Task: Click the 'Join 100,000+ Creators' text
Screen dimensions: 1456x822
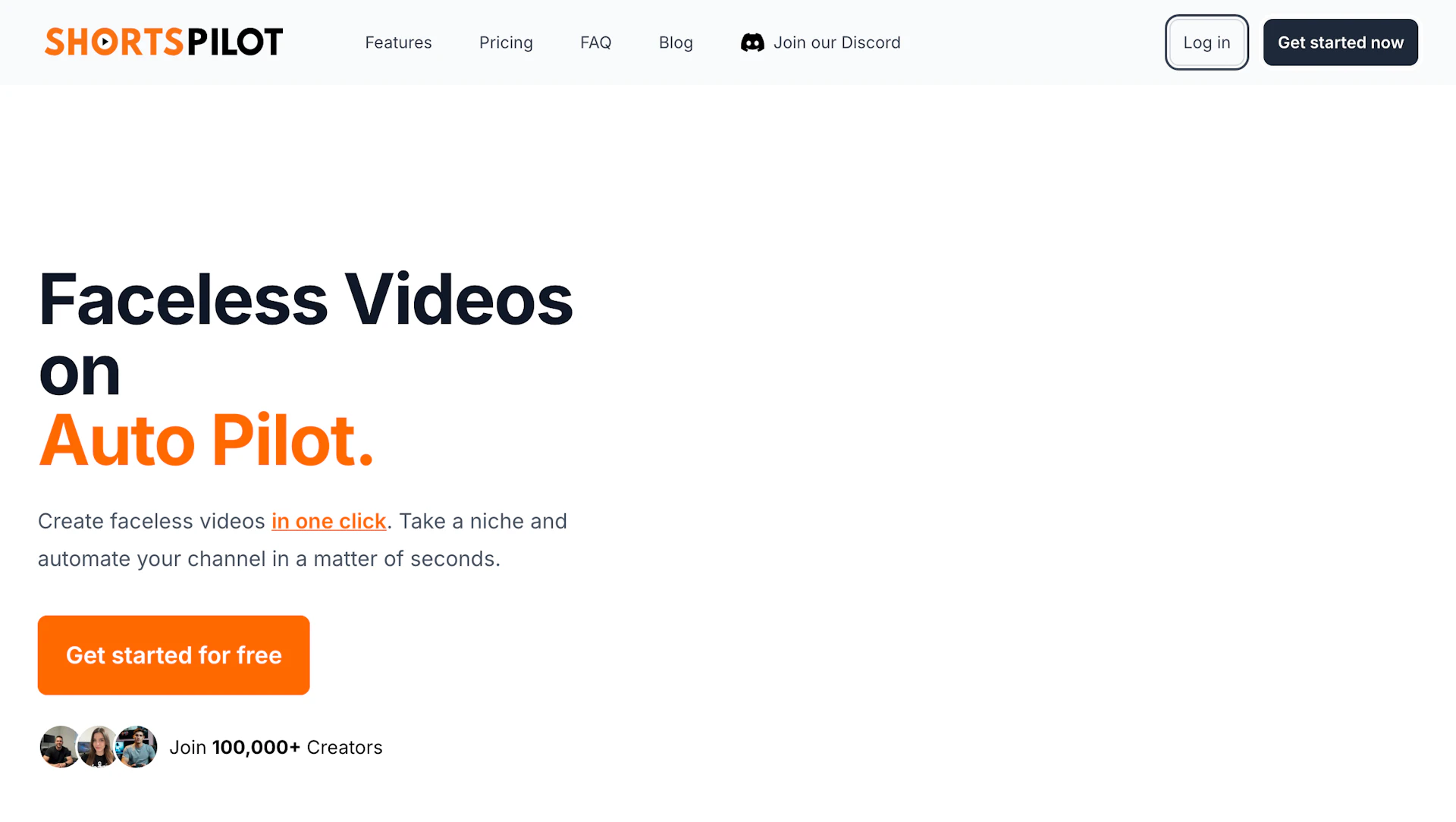Action: click(276, 748)
